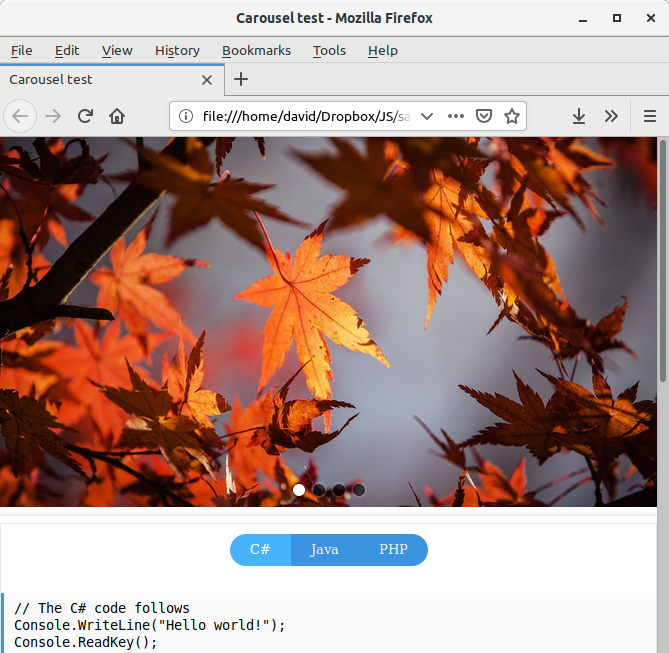The height and width of the screenshot is (653, 669).
Task: Select the second carousel dot indicator
Action: point(319,490)
